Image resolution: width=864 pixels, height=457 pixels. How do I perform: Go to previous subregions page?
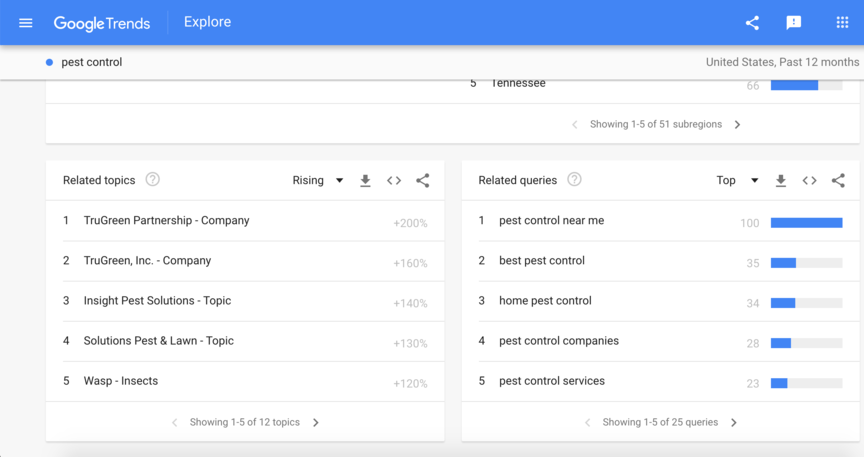click(x=575, y=125)
